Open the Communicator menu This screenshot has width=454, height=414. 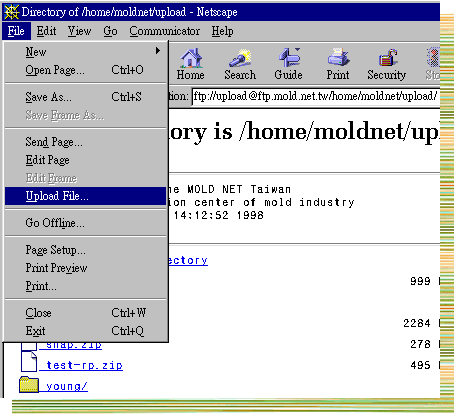165,31
